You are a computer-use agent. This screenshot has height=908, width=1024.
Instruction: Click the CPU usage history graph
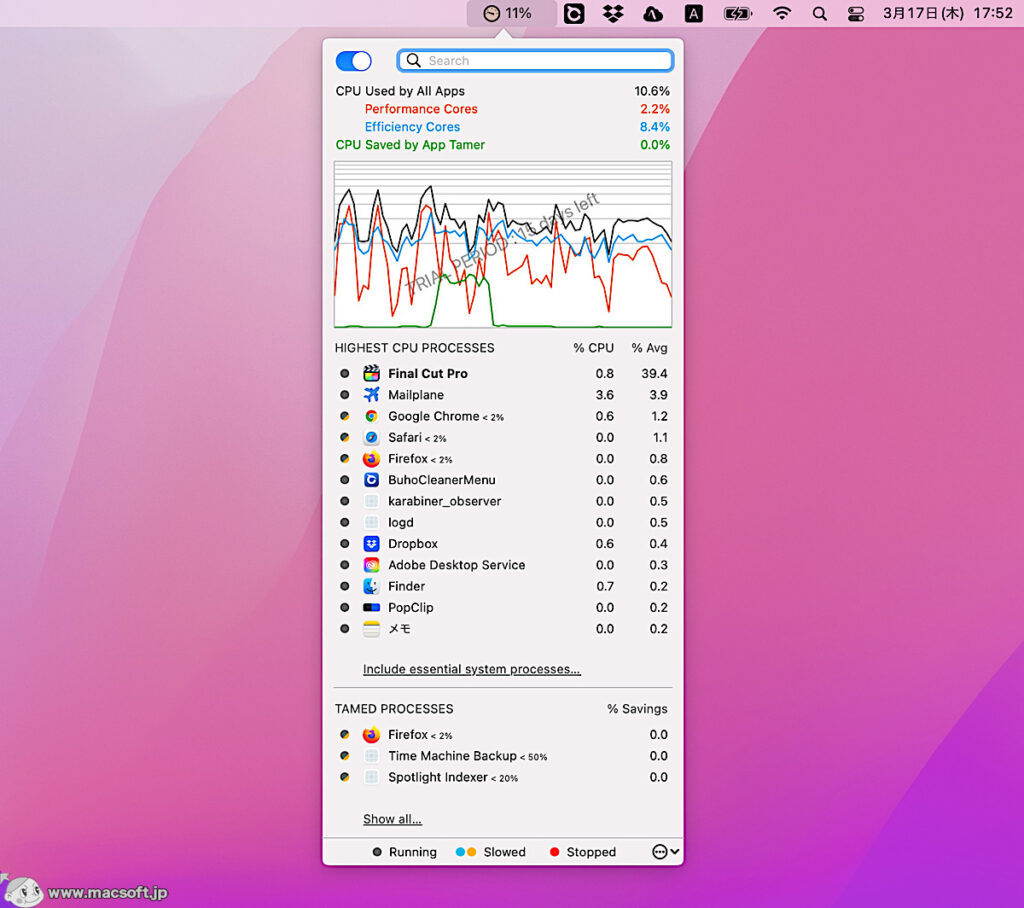click(x=503, y=245)
